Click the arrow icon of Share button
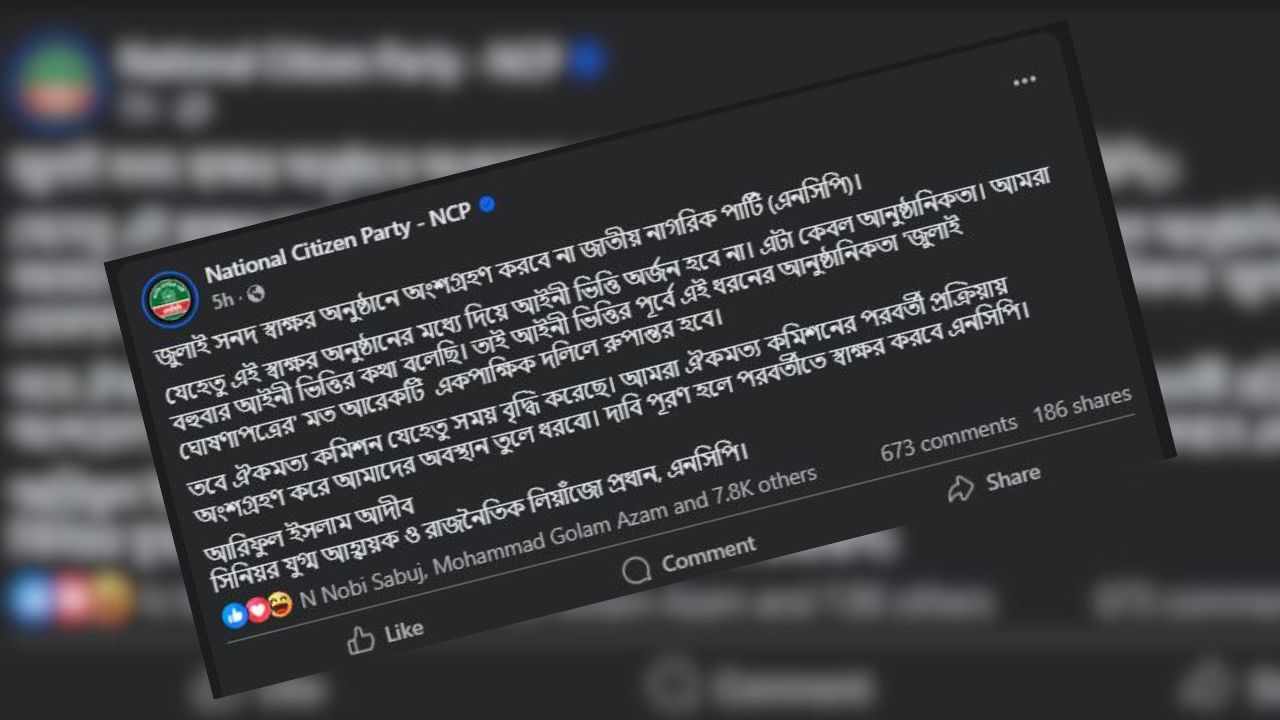The height and width of the screenshot is (720, 1280). click(961, 488)
